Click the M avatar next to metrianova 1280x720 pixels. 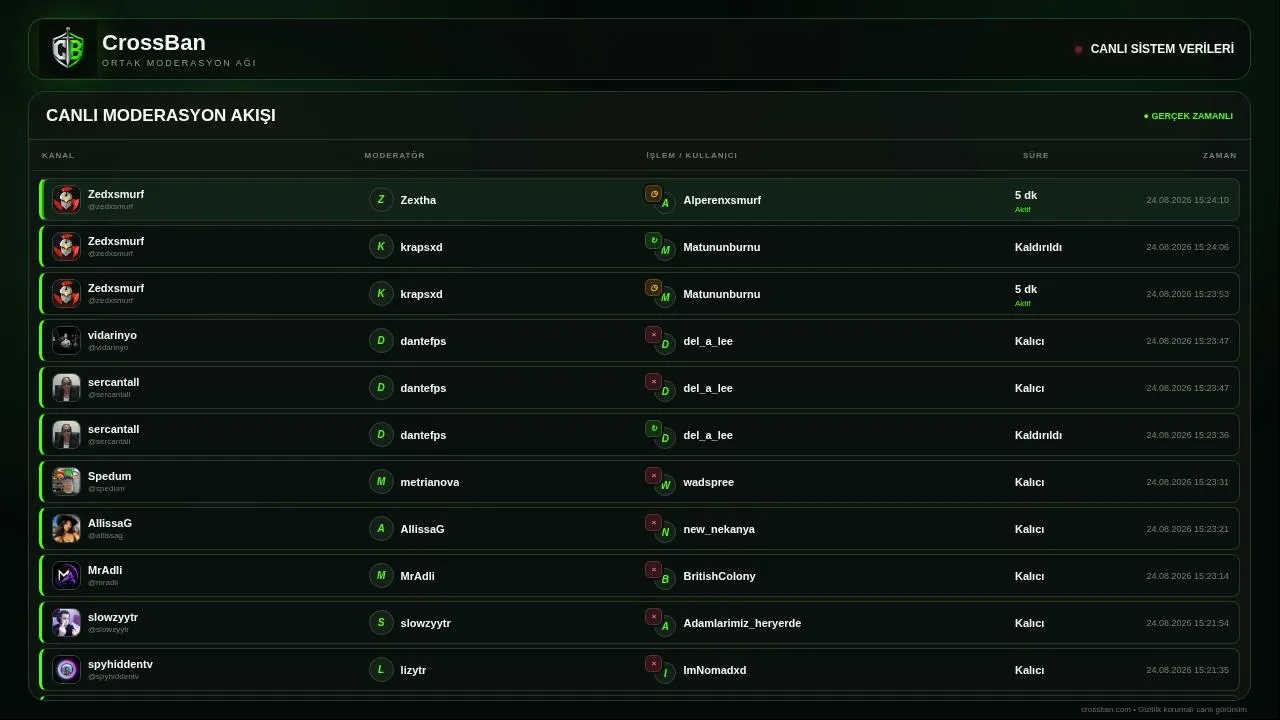tap(381, 482)
